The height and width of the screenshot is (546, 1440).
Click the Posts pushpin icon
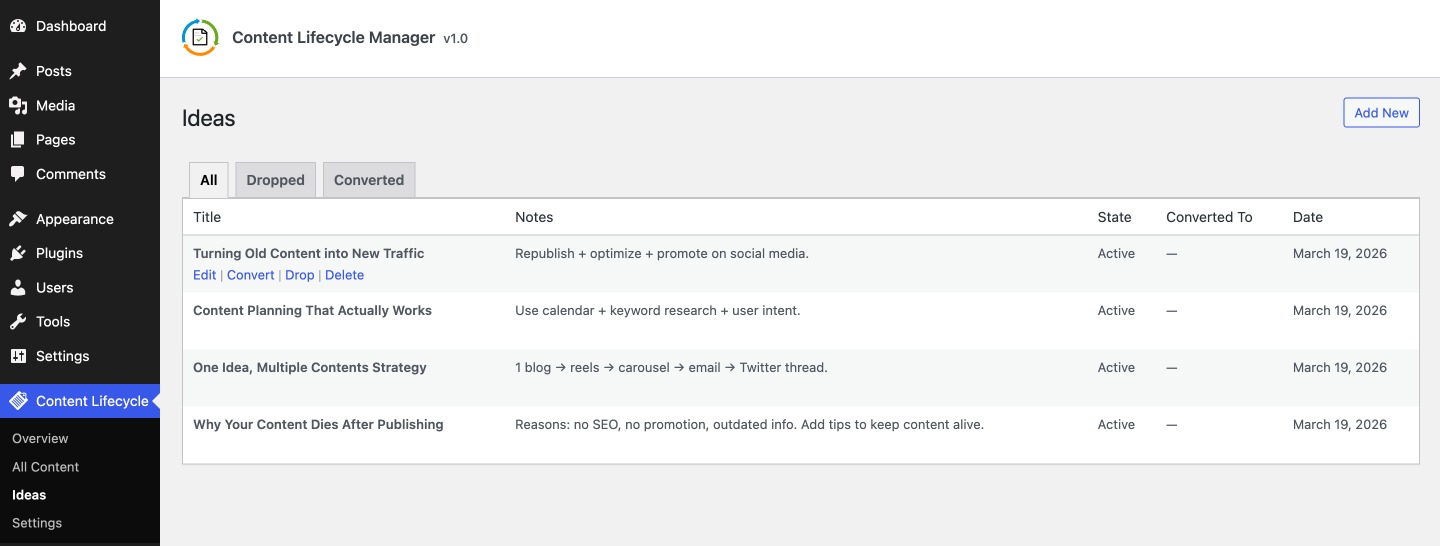18,71
